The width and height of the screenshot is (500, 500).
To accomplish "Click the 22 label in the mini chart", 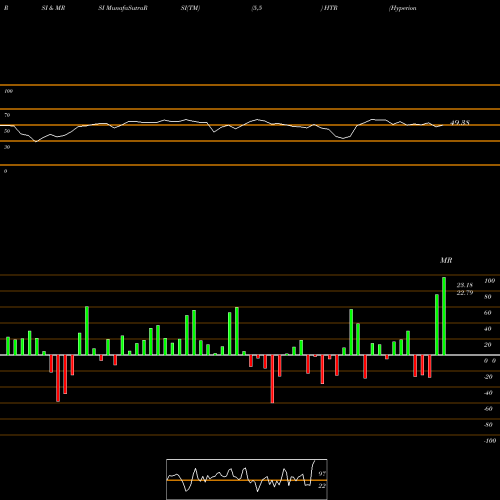I will (322, 486).
